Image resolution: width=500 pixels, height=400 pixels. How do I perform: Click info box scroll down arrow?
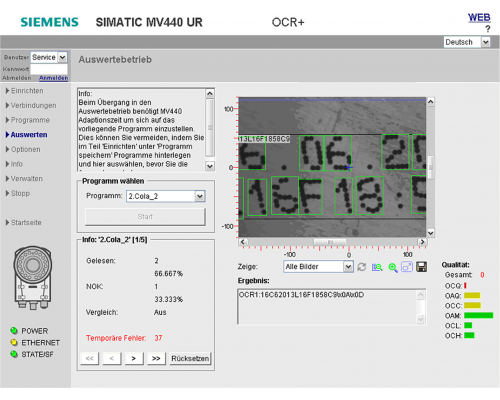tap(210, 166)
